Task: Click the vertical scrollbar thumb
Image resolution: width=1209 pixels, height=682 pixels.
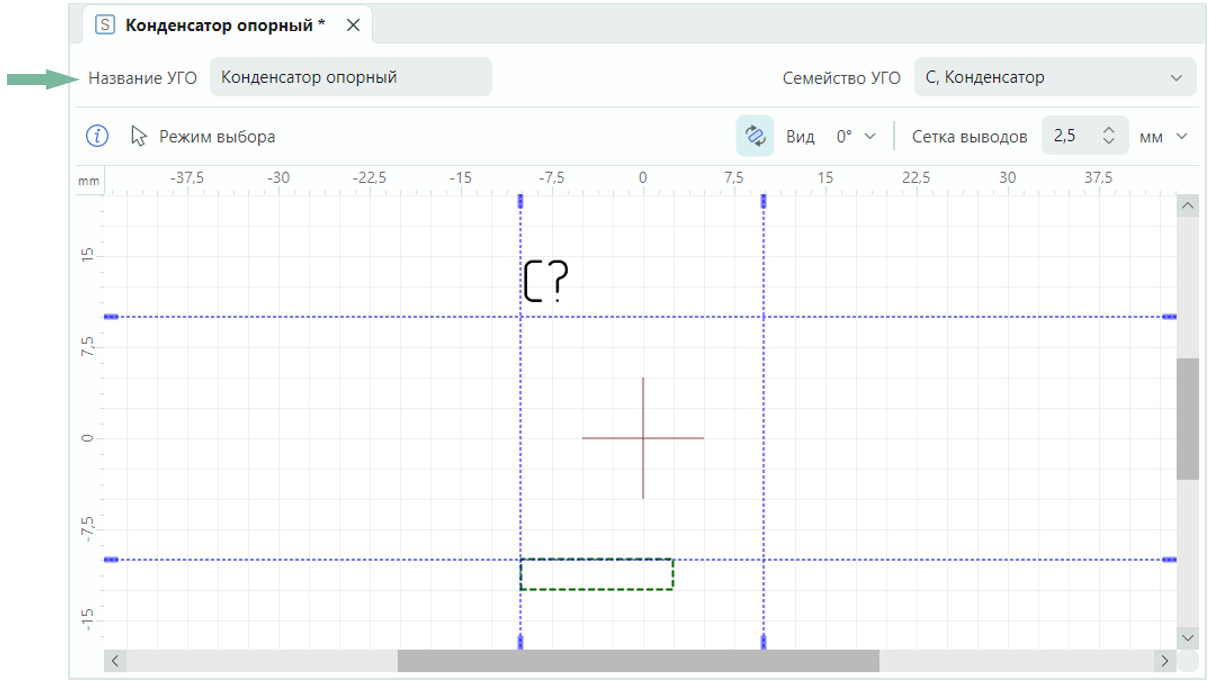Action: point(1188,419)
